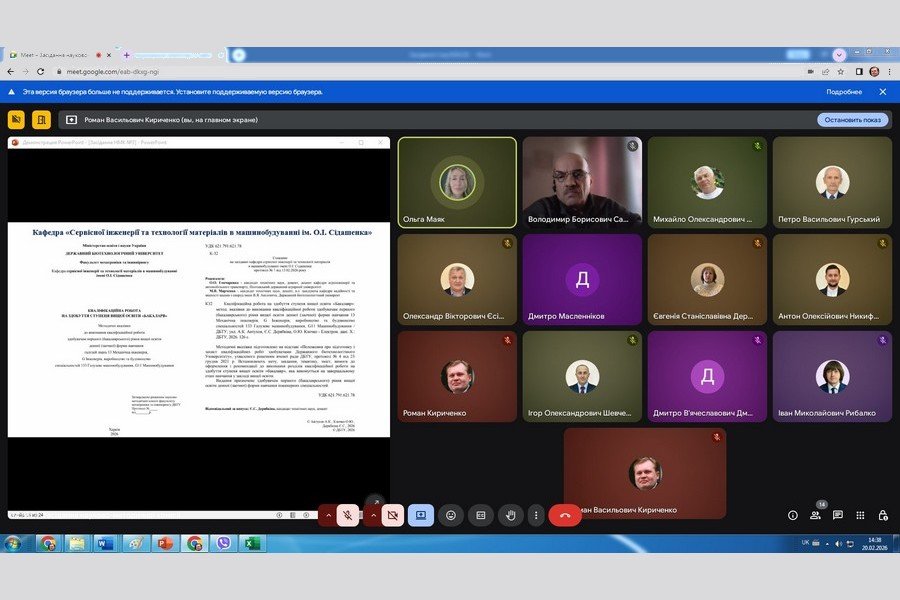Click the Подробнее link in browser warning
Screen dimensions: 900x600
click(x=843, y=91)
